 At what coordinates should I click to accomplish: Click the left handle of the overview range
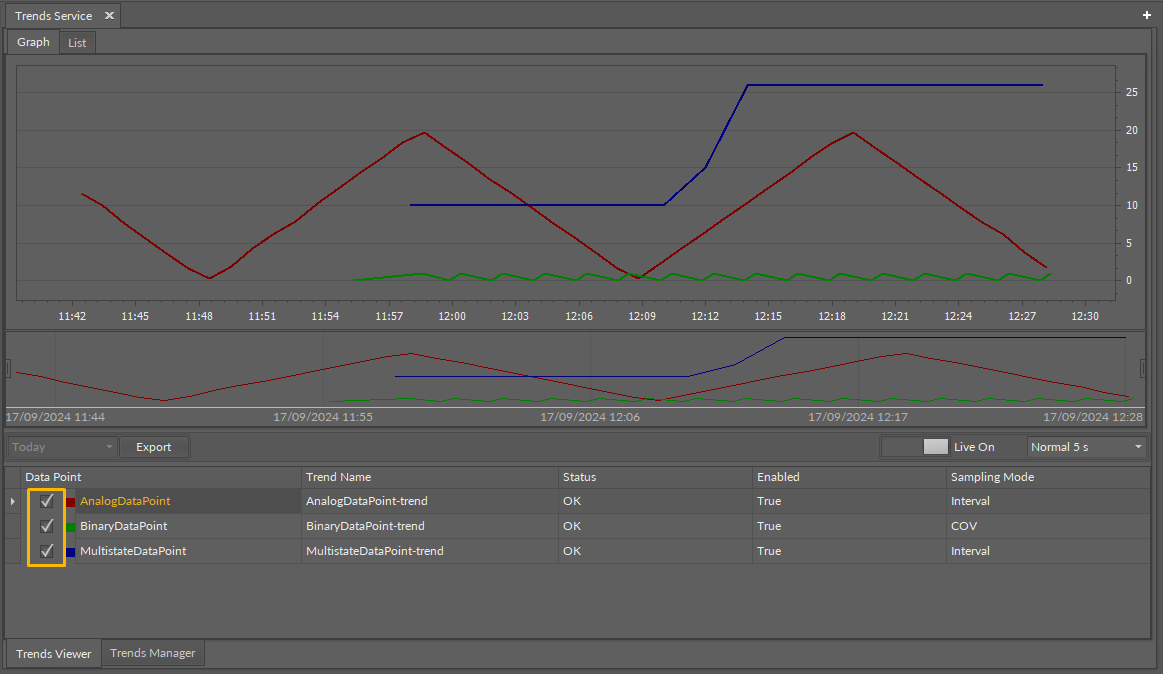[9, 369]
